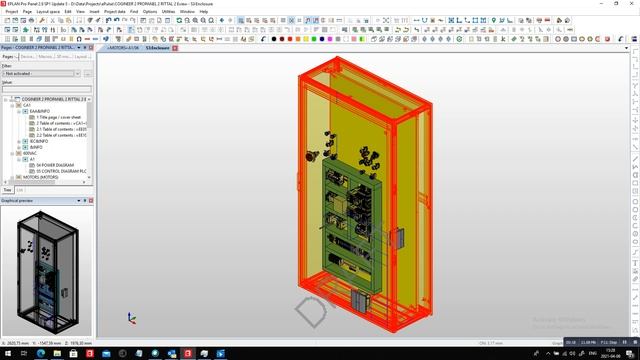
Task: Click the ellipse drawing tool icon
Action: 582,39
